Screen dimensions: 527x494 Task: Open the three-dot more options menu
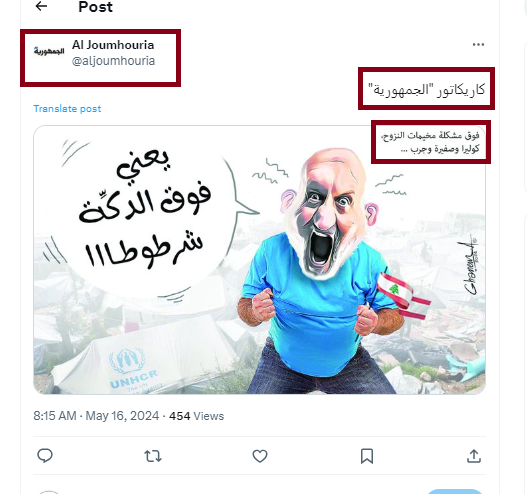478,44
